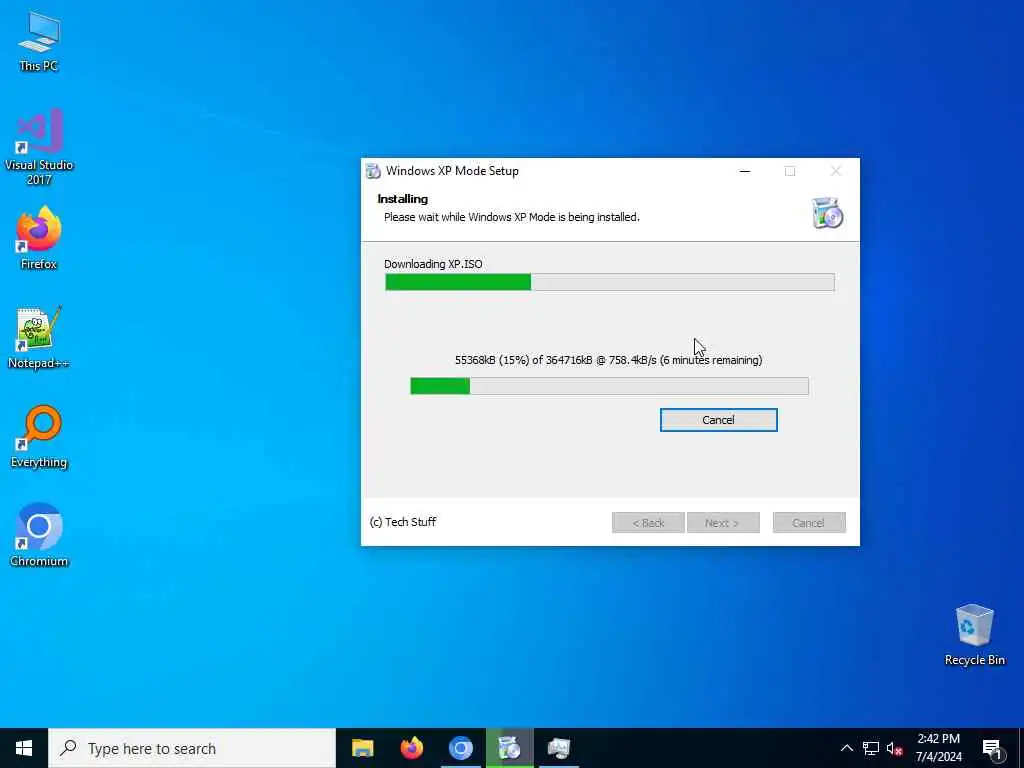The height and width of the screenshot is (768, 1024).
Task: Switch to Chromium in the taskbar
Action: click(460, 748)
